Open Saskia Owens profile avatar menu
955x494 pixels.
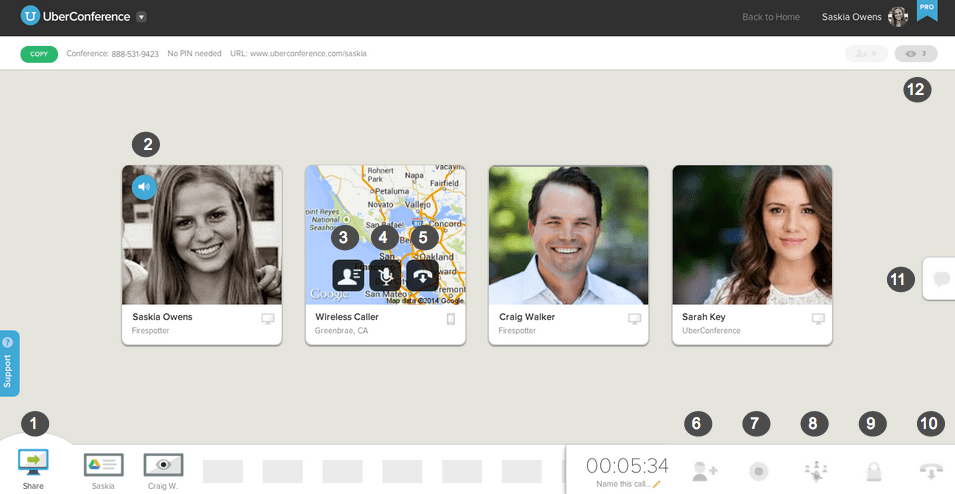pyautogui.click(x=898, y=17)
